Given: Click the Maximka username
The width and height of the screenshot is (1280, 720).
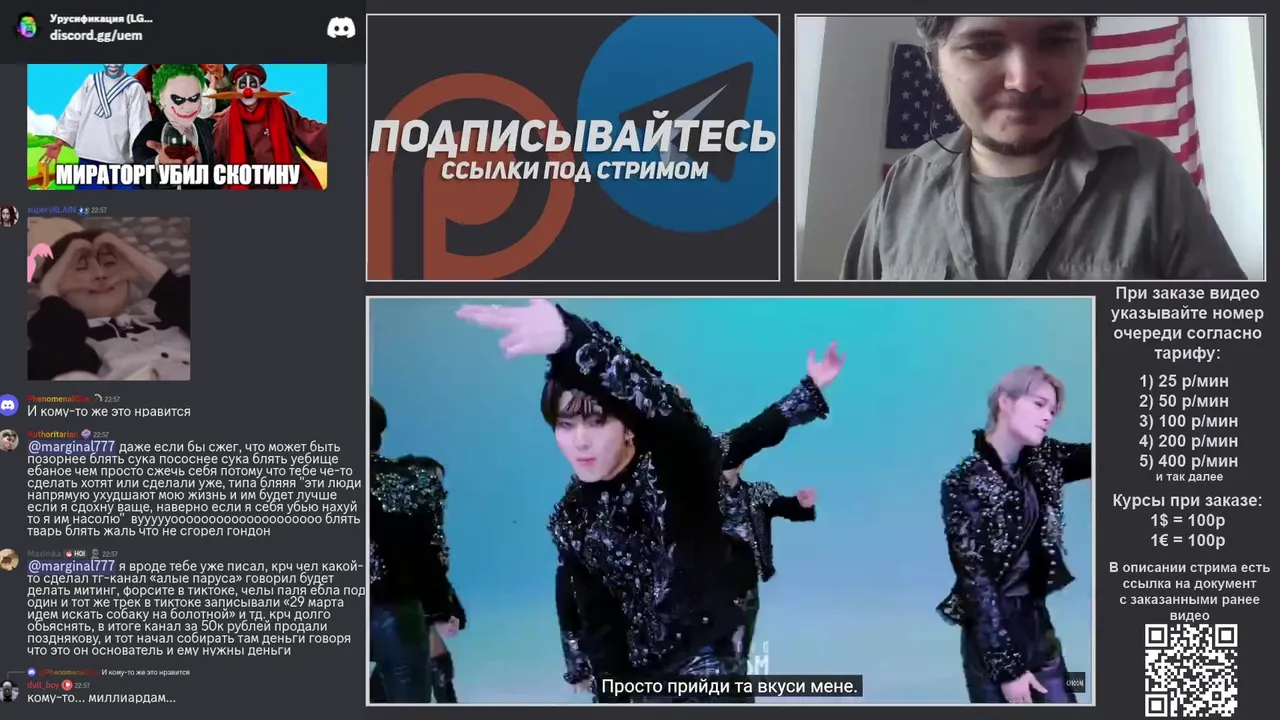Looking at the screenshot, I should click(x=44, y=553).
